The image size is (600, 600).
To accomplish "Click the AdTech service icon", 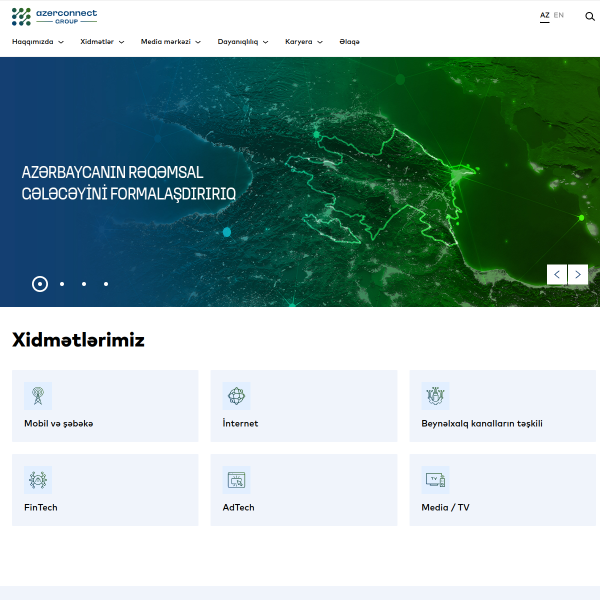I will (x=236, y=479).
